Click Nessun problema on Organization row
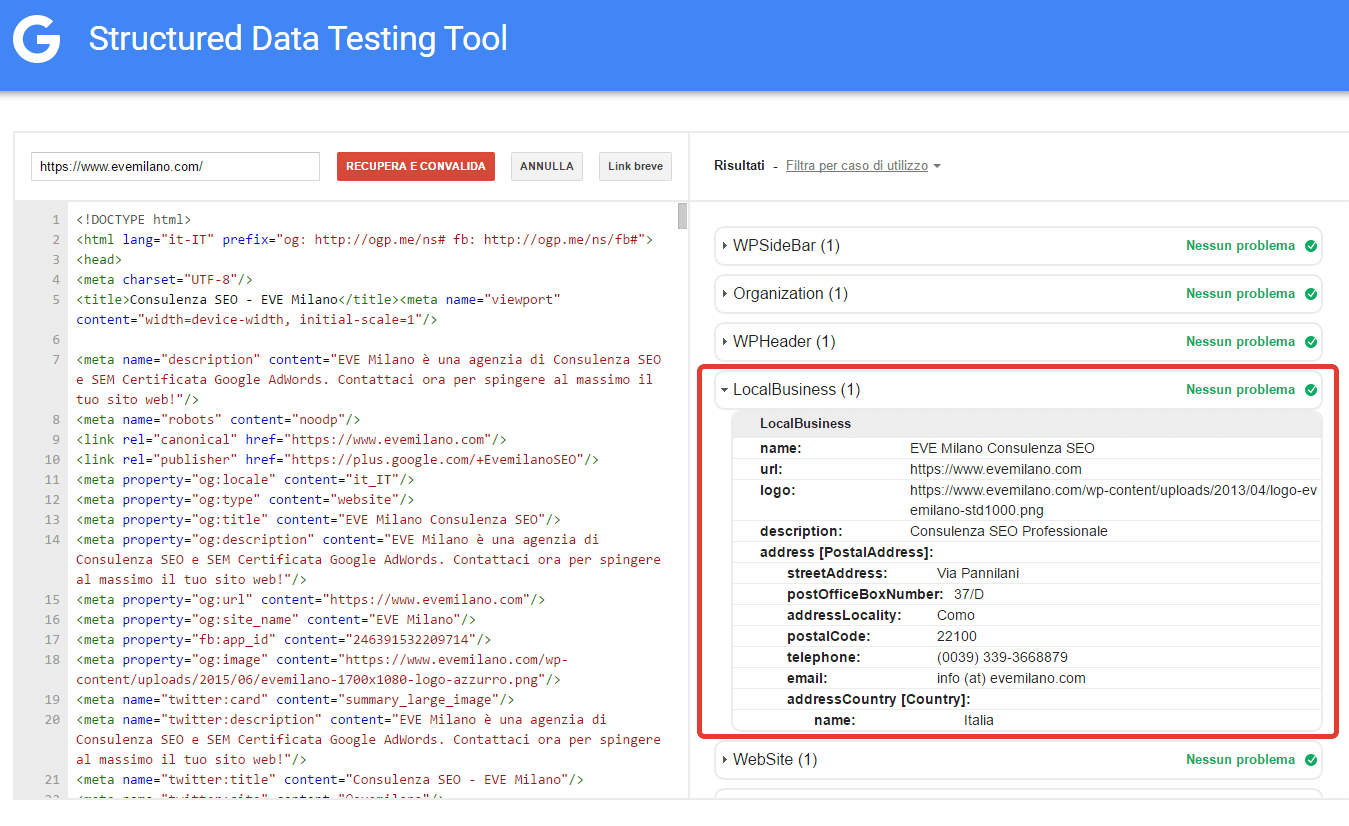 point(1240,294)
